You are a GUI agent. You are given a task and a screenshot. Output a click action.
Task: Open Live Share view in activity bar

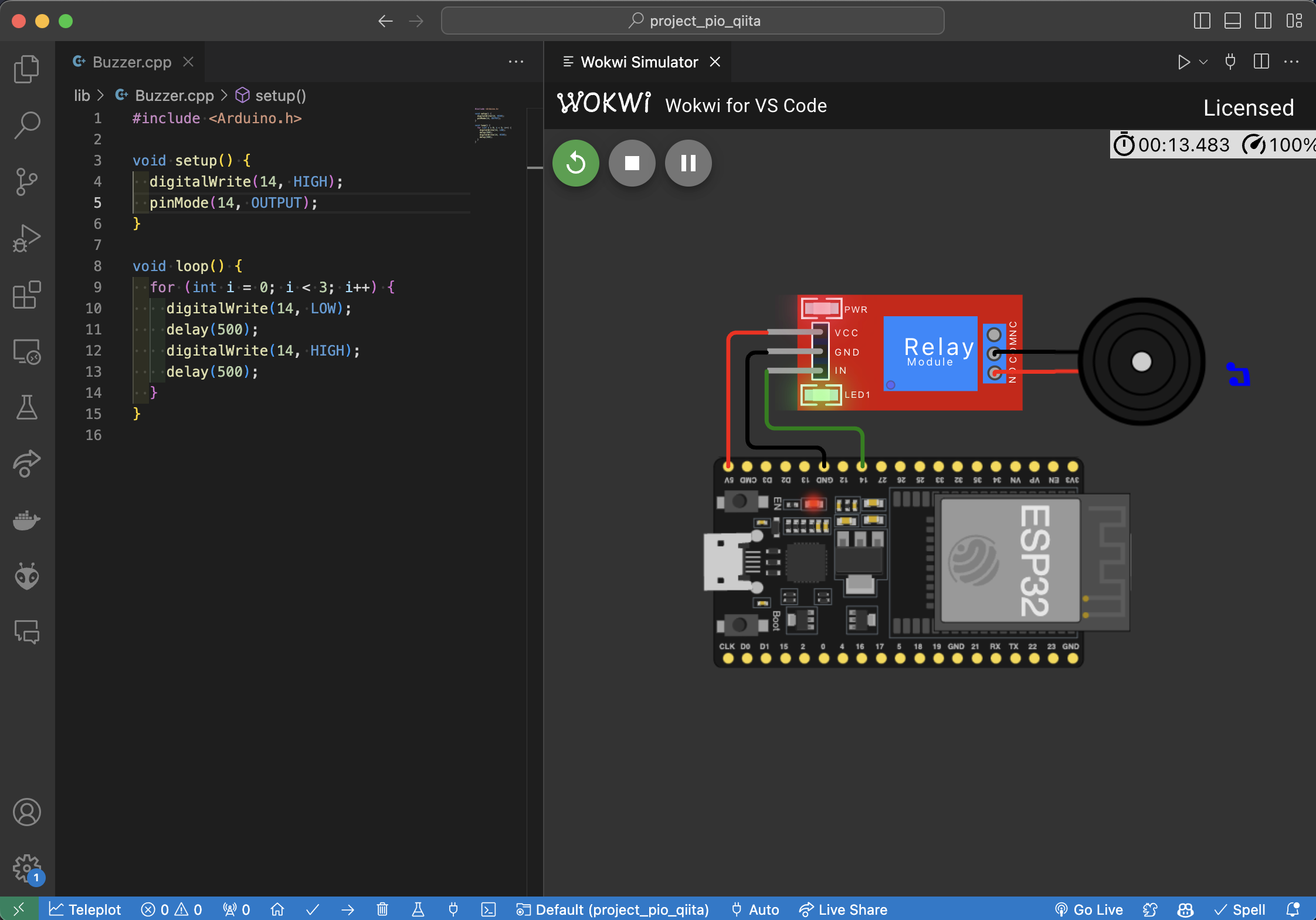[x=27, y=464]
